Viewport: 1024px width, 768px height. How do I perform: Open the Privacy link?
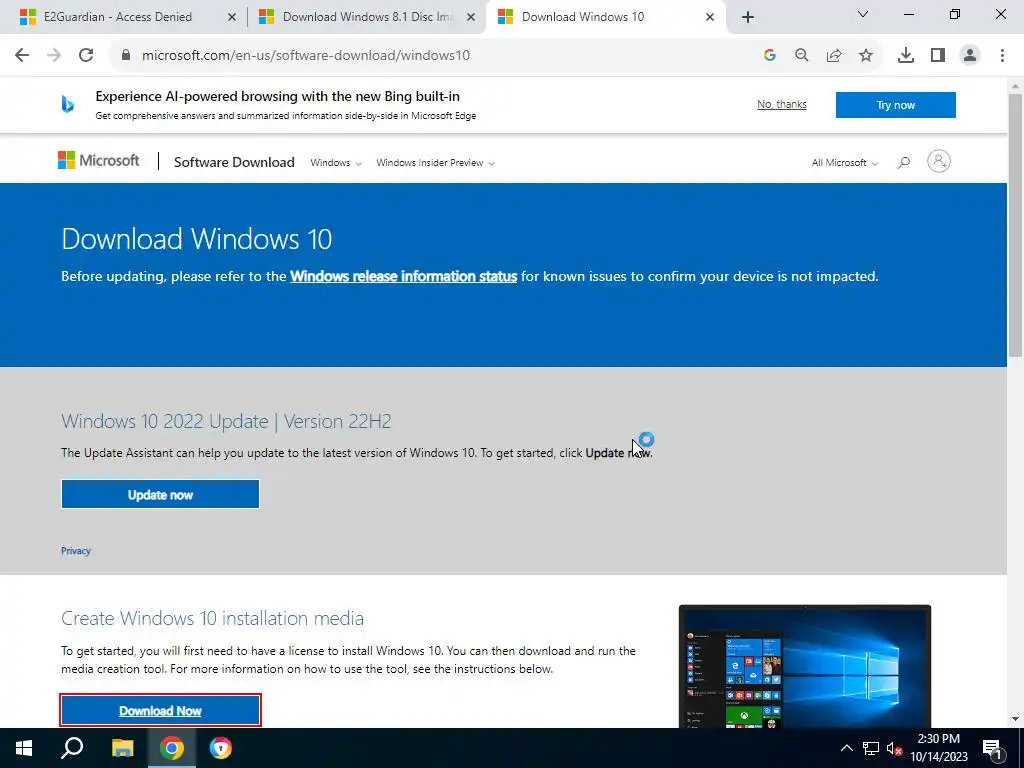[76, 551]
